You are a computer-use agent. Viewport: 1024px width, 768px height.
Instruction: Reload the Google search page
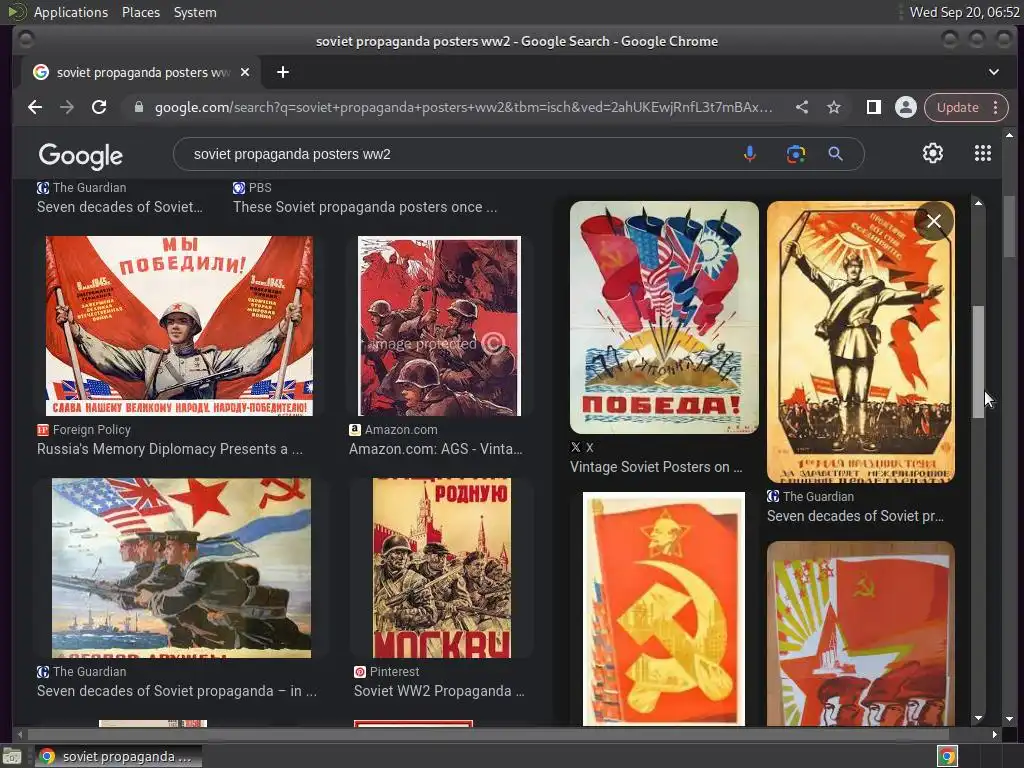tap(99, 107)
